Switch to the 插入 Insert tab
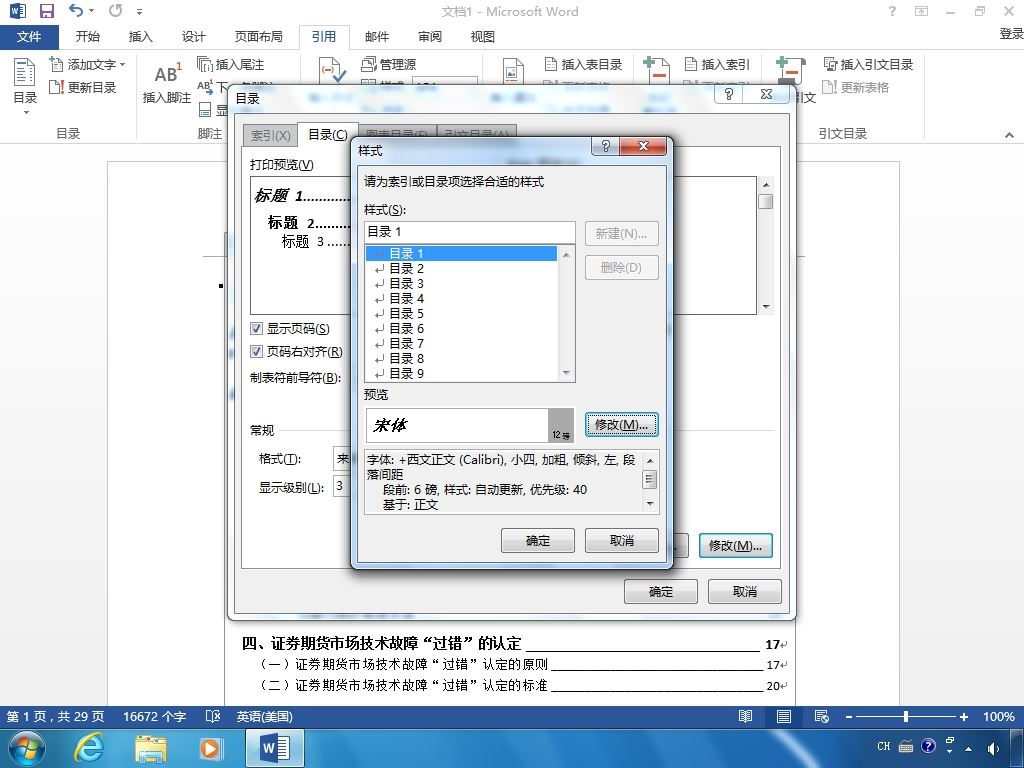This screenshot has width=1024, height=768. tap(140, 37)
